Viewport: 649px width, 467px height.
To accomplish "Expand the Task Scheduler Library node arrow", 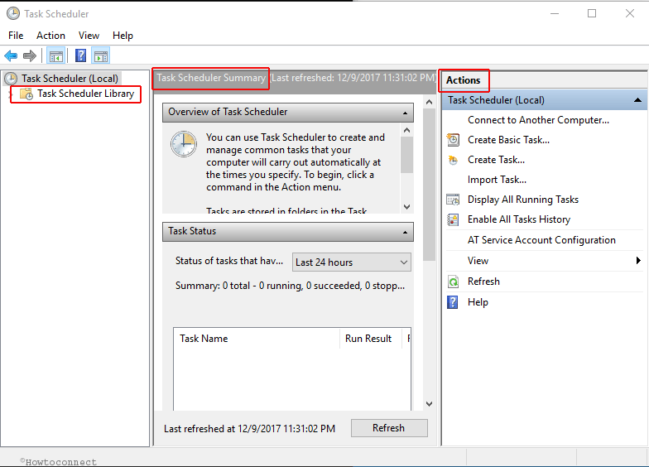I will (11, 94).
